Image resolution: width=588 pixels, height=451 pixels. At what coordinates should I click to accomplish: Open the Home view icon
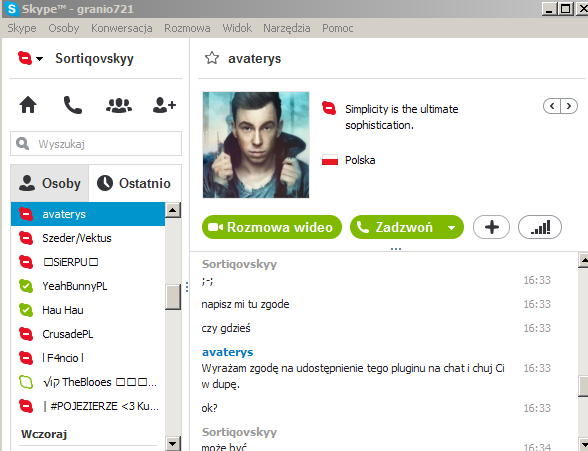[28, 105]
